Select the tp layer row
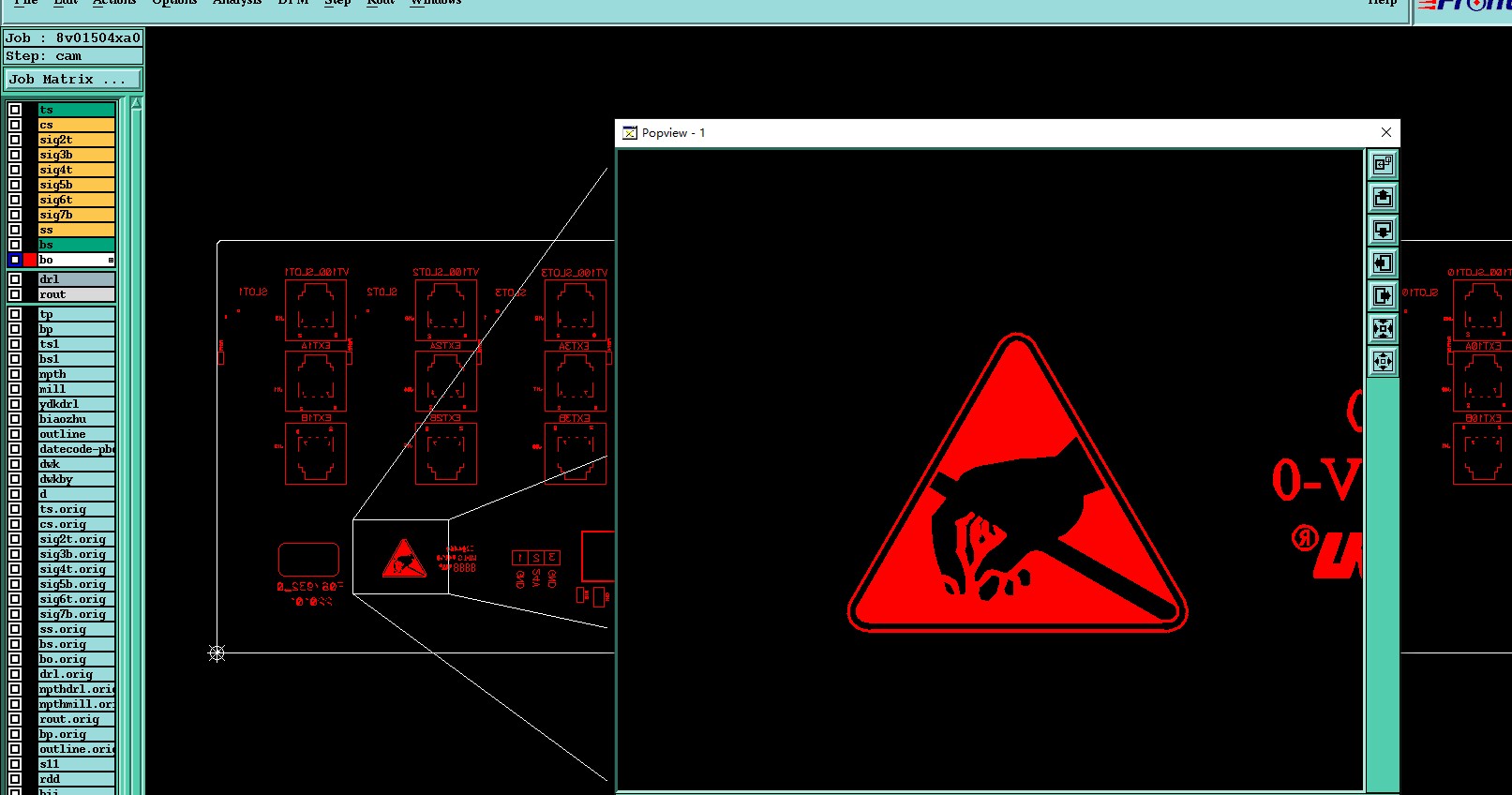Screen dimensions: 1512x795 pyautogui.click(x=76, y=314)
